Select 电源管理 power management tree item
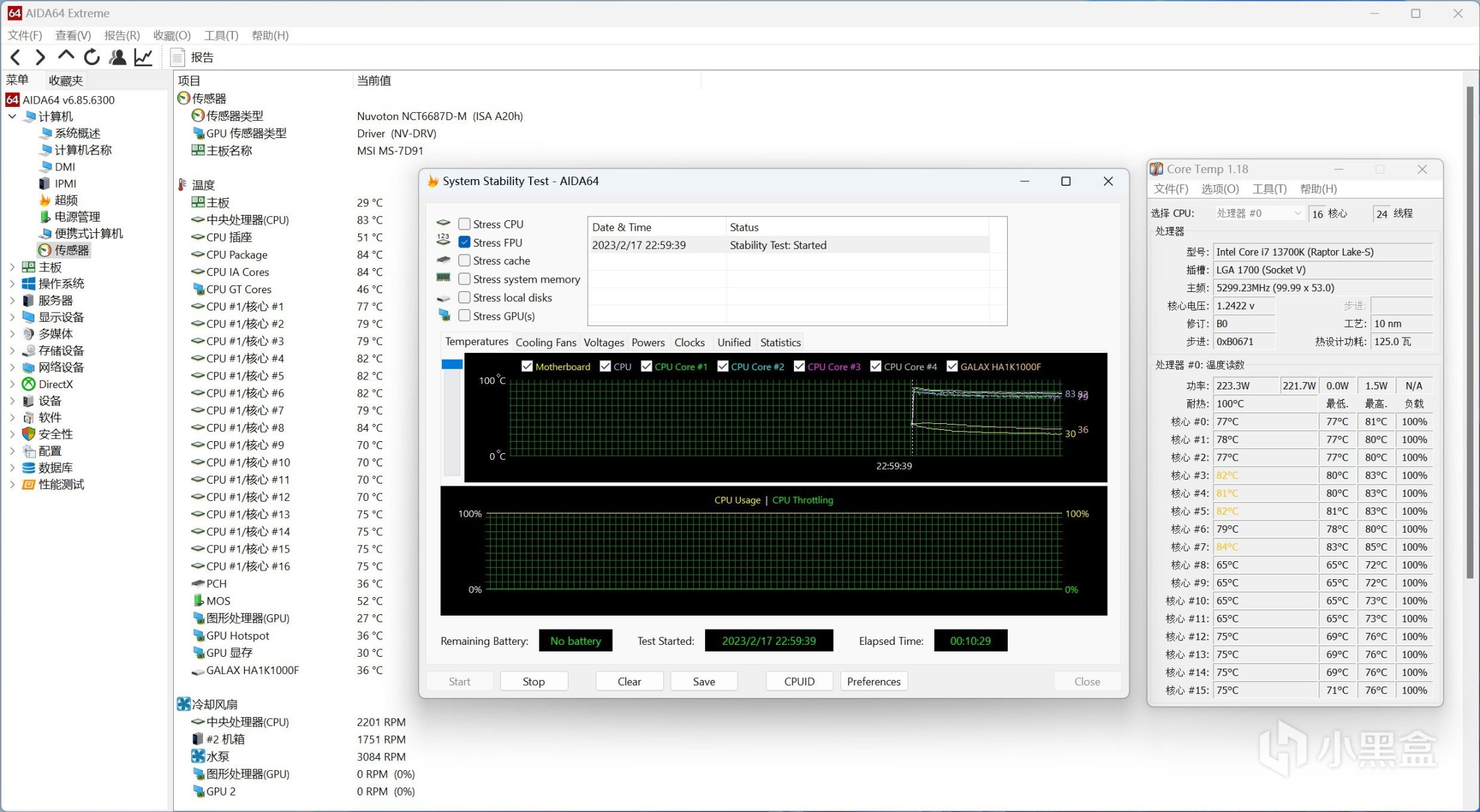1480x812 pixels. tap(77, 216)
